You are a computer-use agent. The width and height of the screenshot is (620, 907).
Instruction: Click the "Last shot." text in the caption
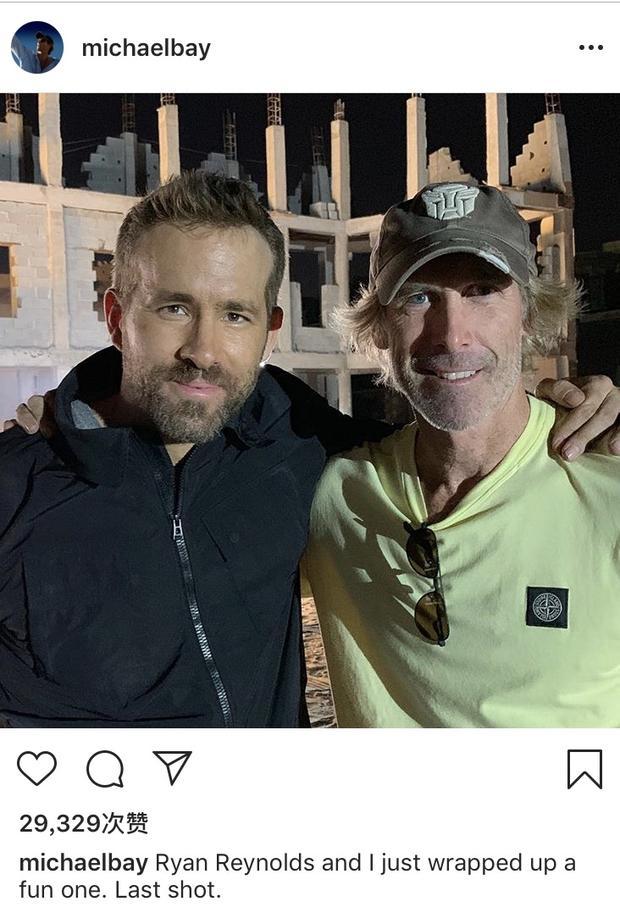click(168, 890)
